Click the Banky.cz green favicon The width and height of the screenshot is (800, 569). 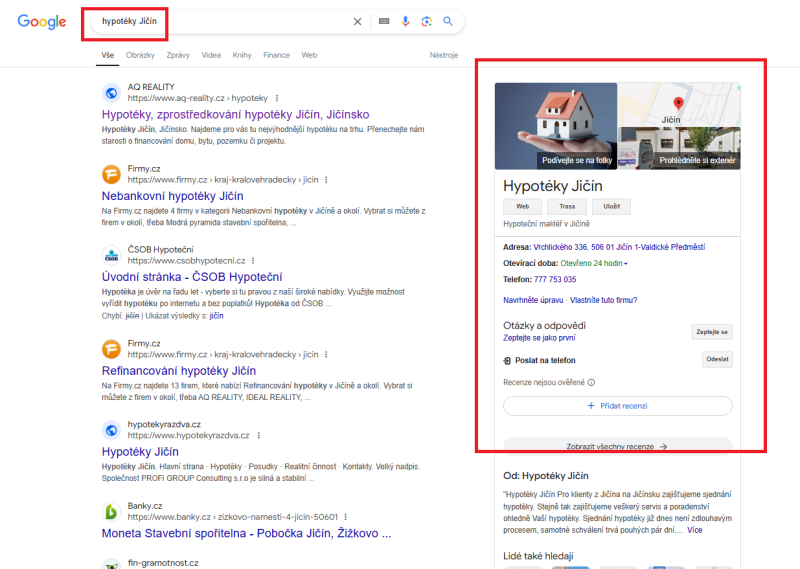[x=111, y=511]
